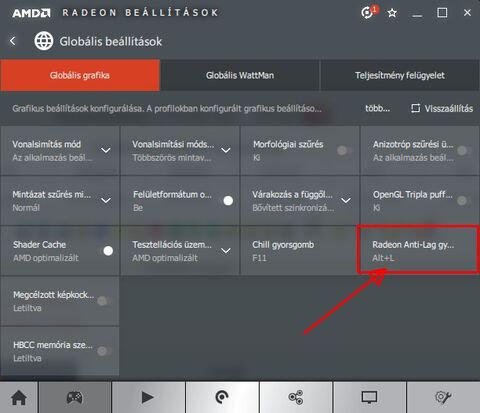This screenshot has height=413, width=480.
Task: Open the Connect share icon tab
Action: click(x=296, y=397)
